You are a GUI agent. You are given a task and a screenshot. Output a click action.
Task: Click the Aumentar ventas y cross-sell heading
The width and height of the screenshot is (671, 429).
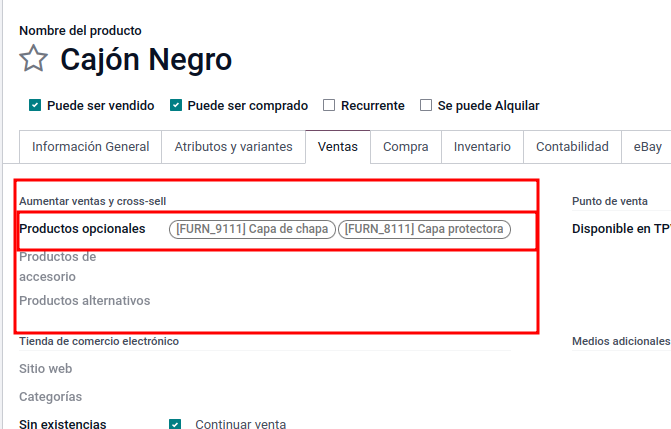click(92, 201)
